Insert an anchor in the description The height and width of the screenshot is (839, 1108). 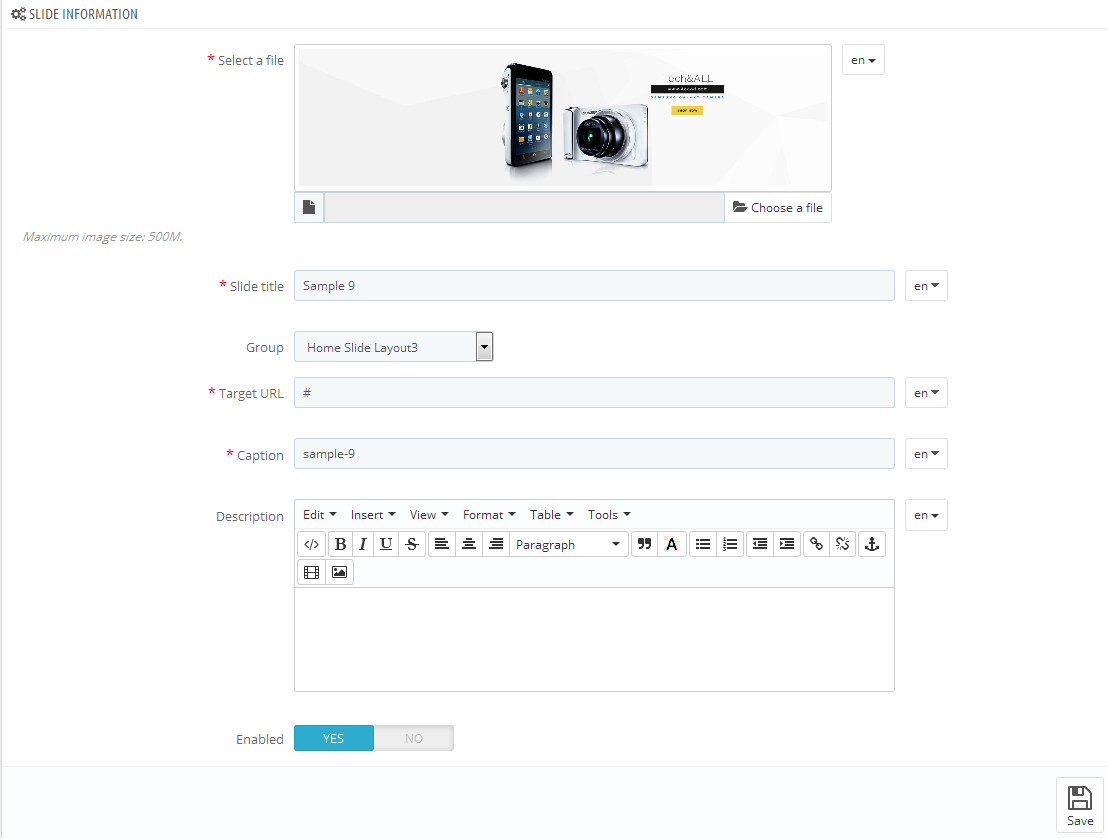click(871, 545)
